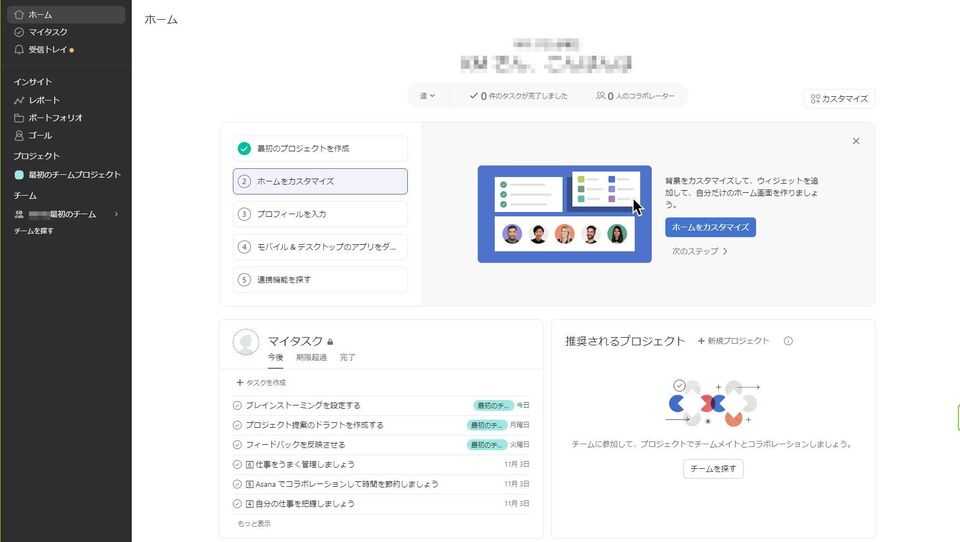Viewport: 960px width, 542px height.
Task: Click + タスクを作成 to add a task
Action: 261,382
